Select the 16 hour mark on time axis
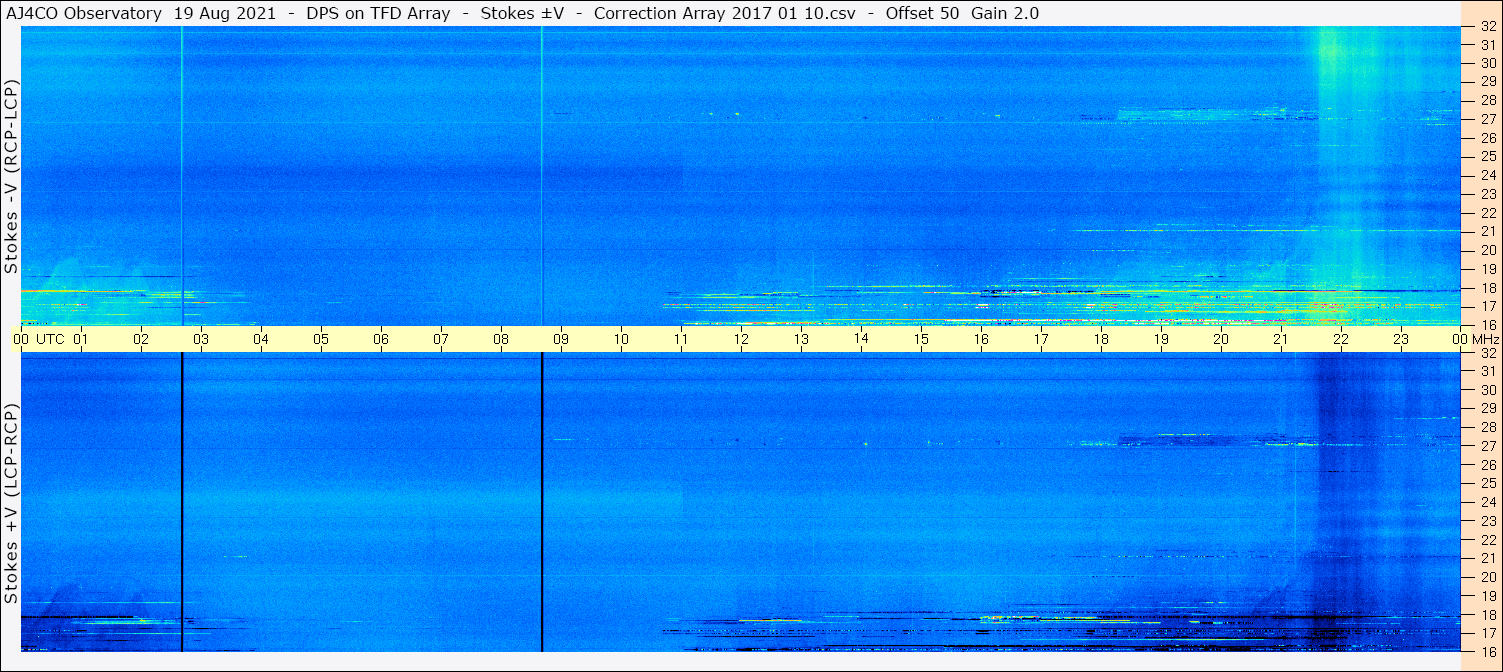 tap(981, 339)
